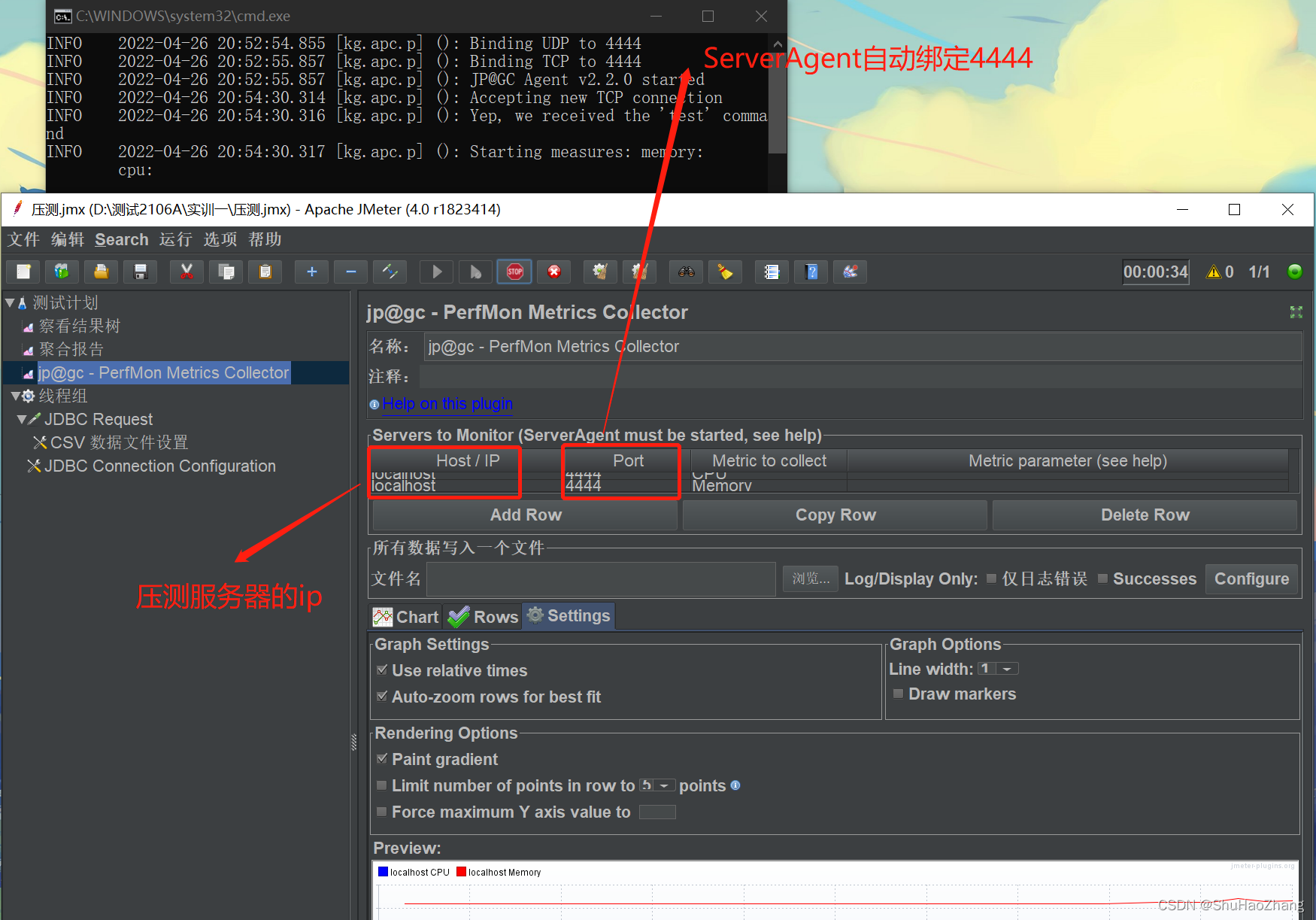The width and height of the screenshot is (1316, 920).
Task: Click the Reset Search broom icon
Action: [725, 272]
